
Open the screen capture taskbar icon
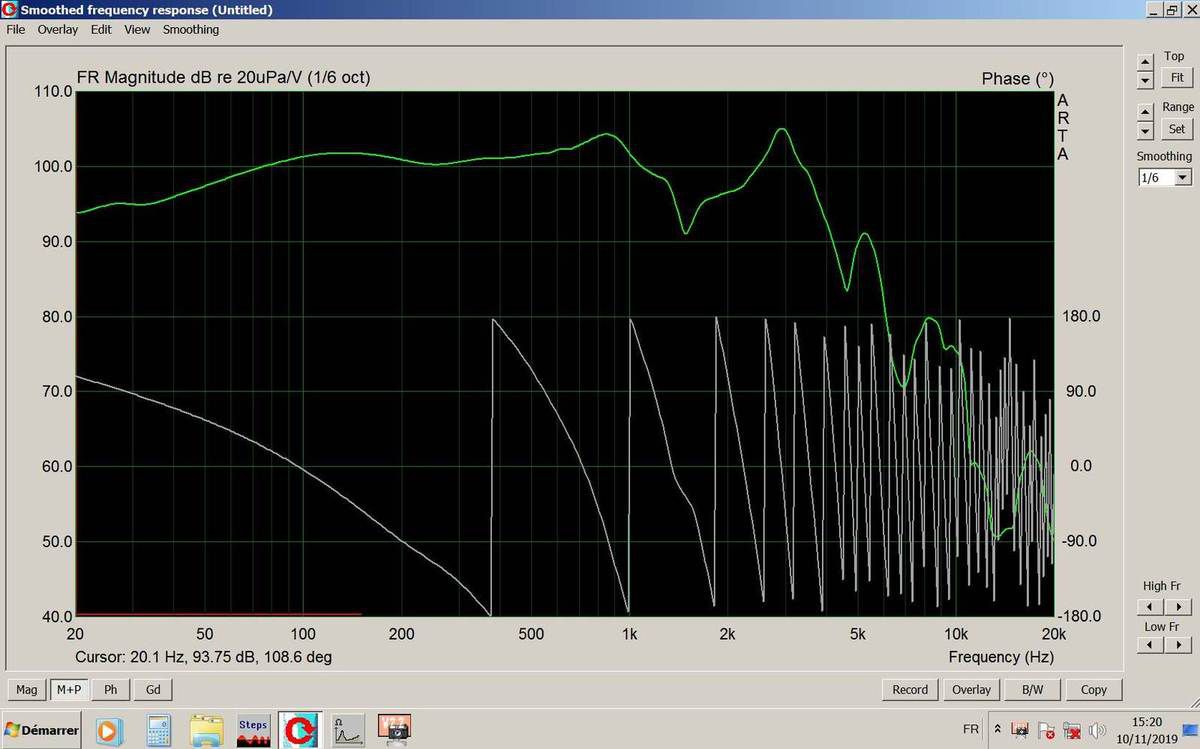(x=396, y=730)
